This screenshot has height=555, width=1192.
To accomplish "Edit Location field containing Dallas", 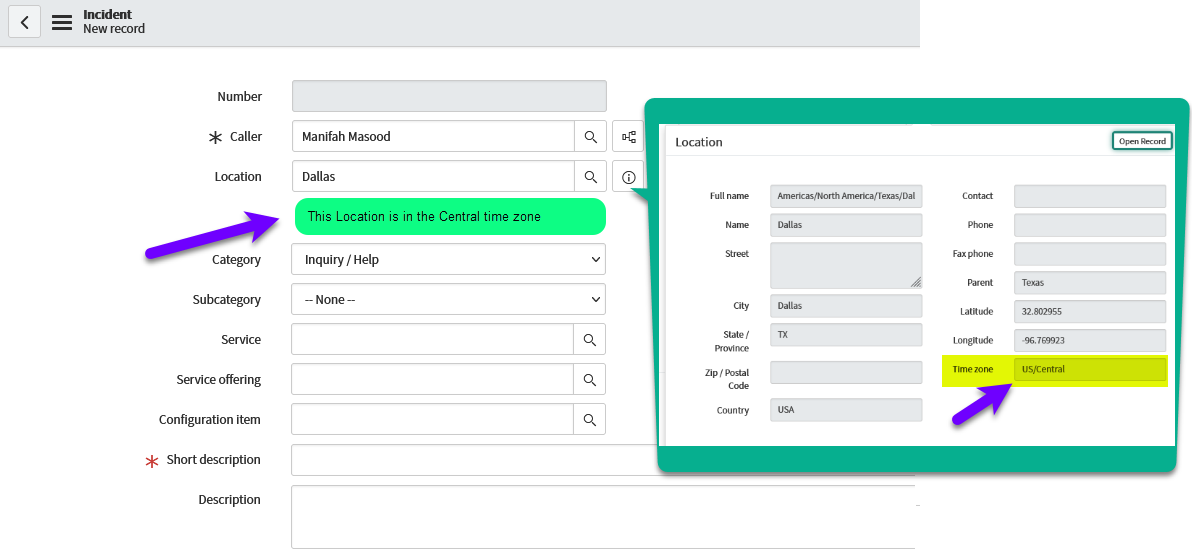I will click(433, 176).
